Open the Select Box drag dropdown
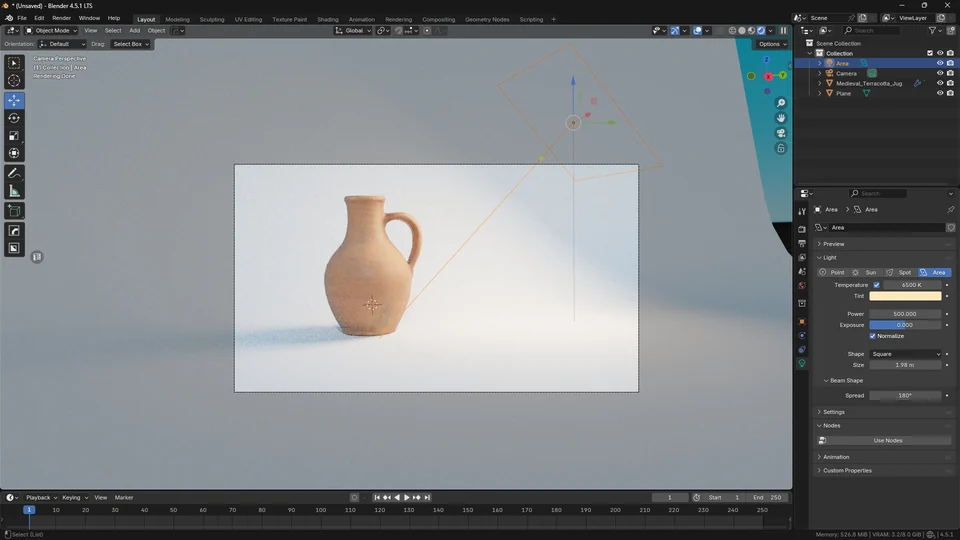This screenshot has height=540, width=960. coord(130,44)
